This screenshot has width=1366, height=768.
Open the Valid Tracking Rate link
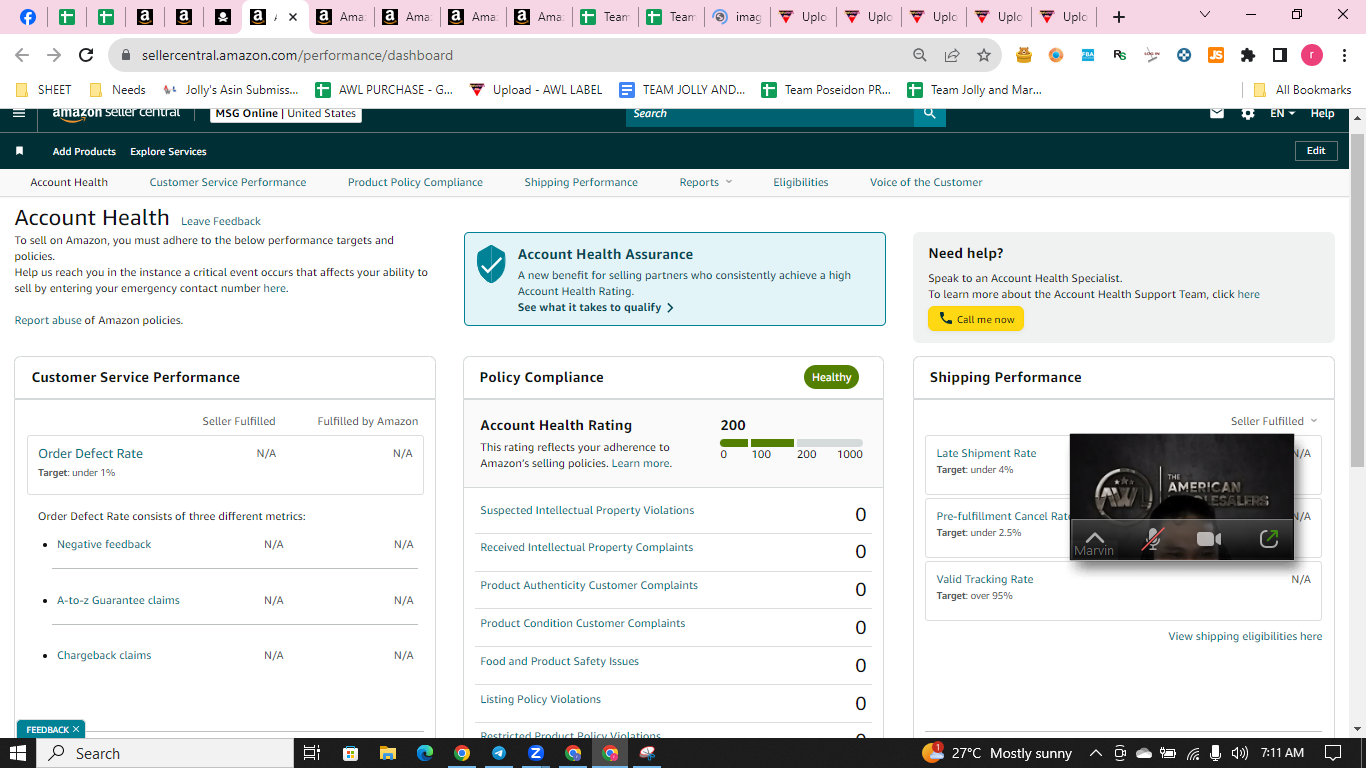tap(985, 579)
